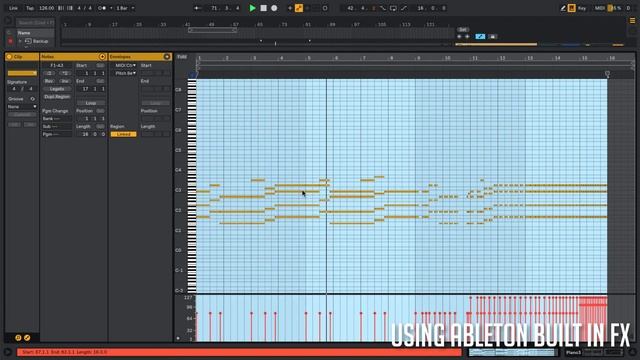This screenshot has width=640, height=360.
Task: Toggle the Follow button
Action: 198,8
